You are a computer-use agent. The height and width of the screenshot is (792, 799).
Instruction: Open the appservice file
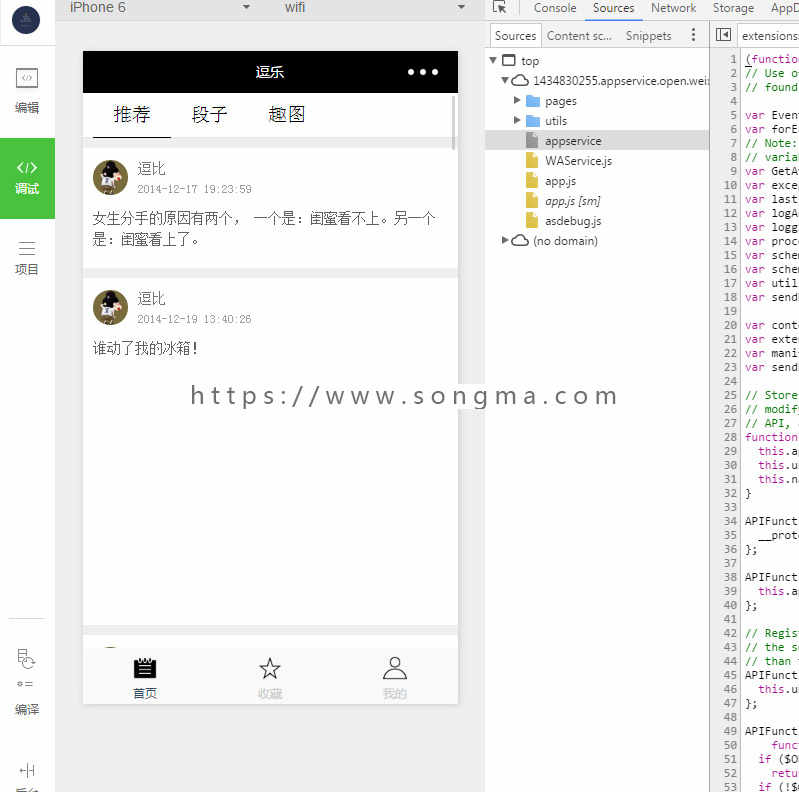(573, 141)
